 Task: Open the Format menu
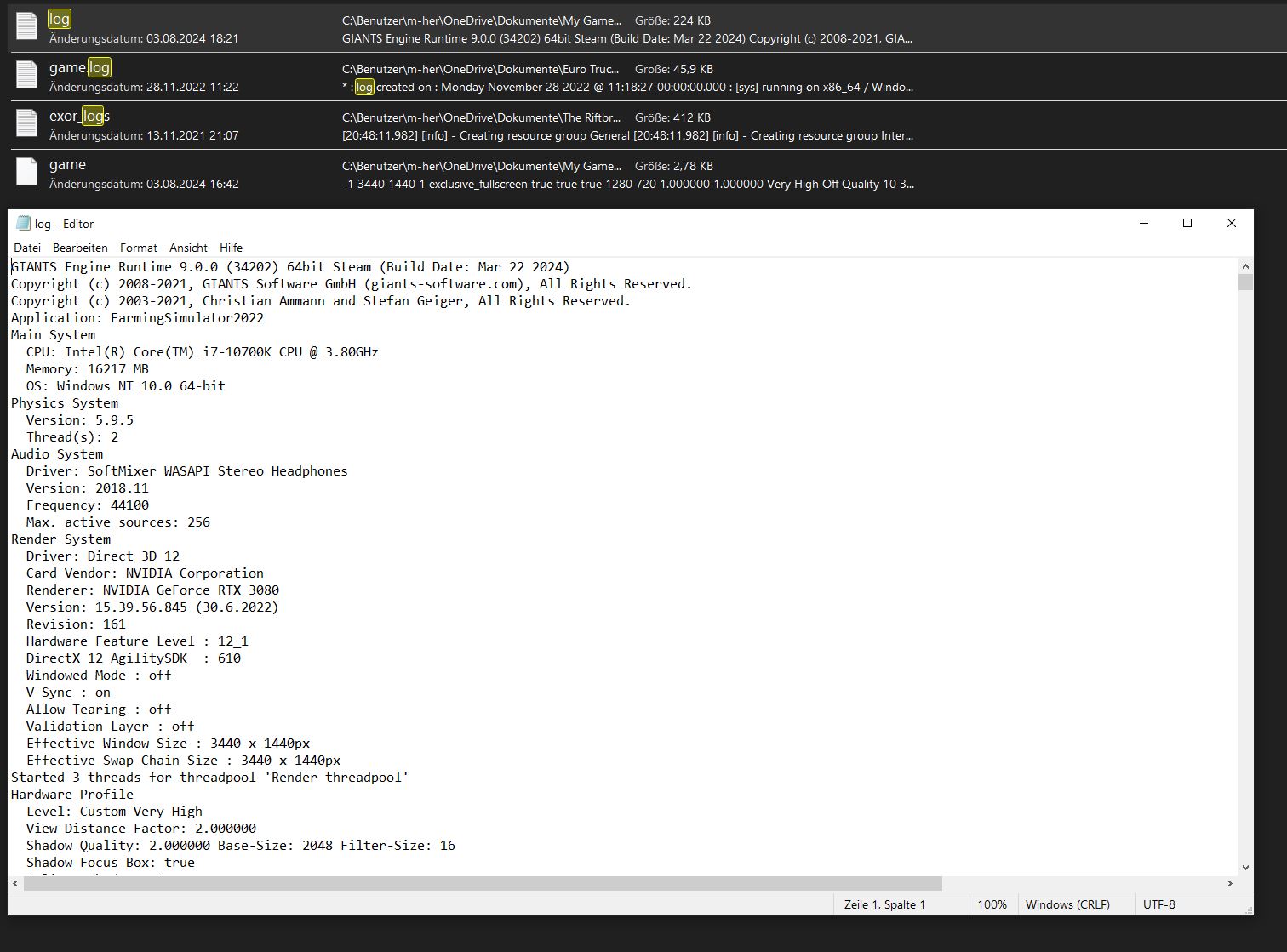(139, 248)
